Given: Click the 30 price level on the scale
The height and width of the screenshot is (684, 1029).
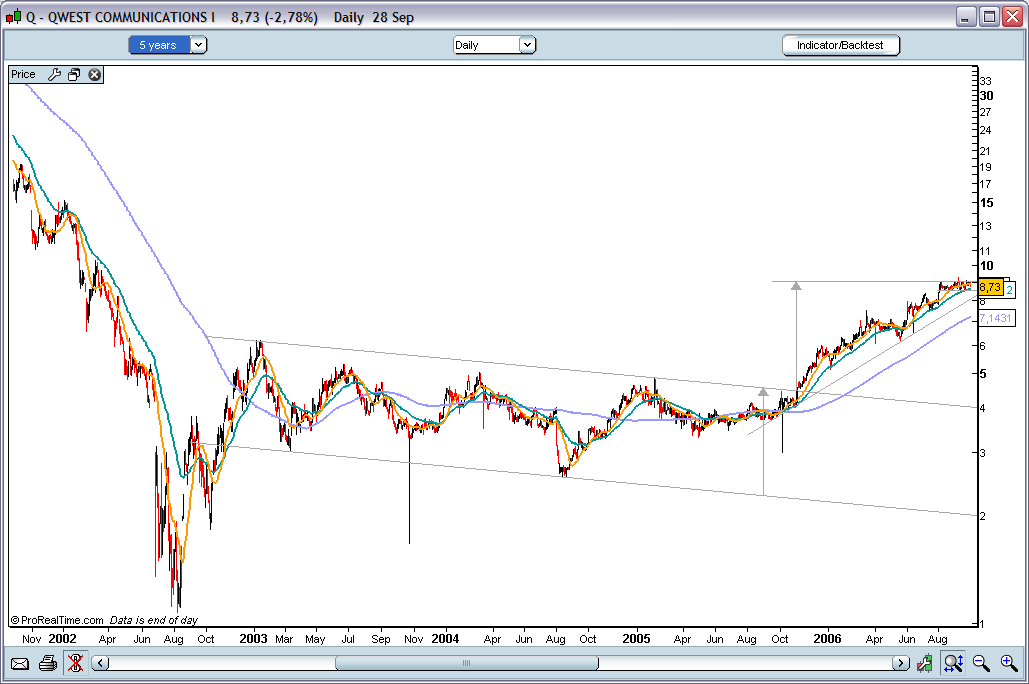Looking at the screenshot, I should (x=986, y=95).
